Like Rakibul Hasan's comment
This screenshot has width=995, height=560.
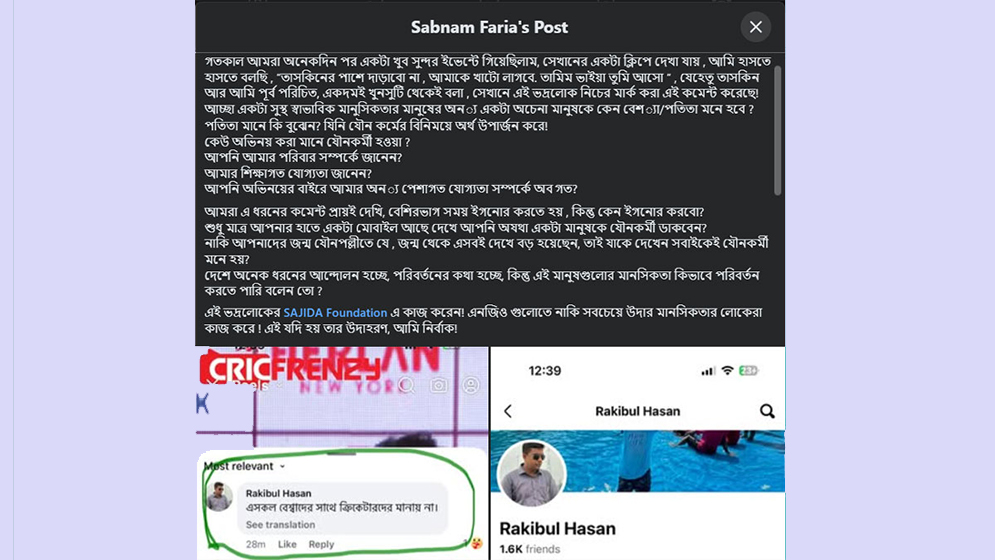pos(287,544)
